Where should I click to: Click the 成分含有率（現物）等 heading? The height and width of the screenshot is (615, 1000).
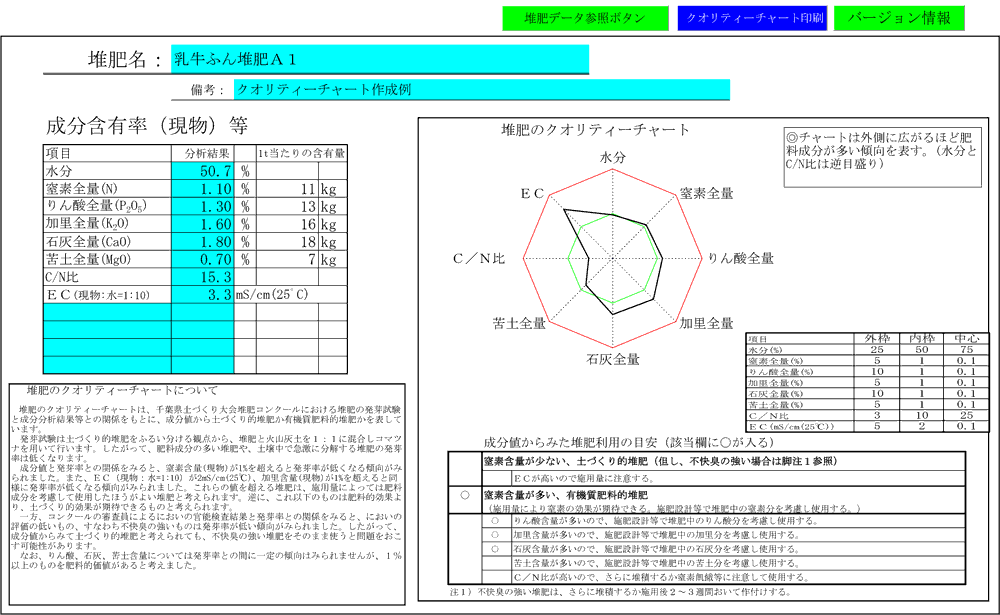(x=147, y=126)
